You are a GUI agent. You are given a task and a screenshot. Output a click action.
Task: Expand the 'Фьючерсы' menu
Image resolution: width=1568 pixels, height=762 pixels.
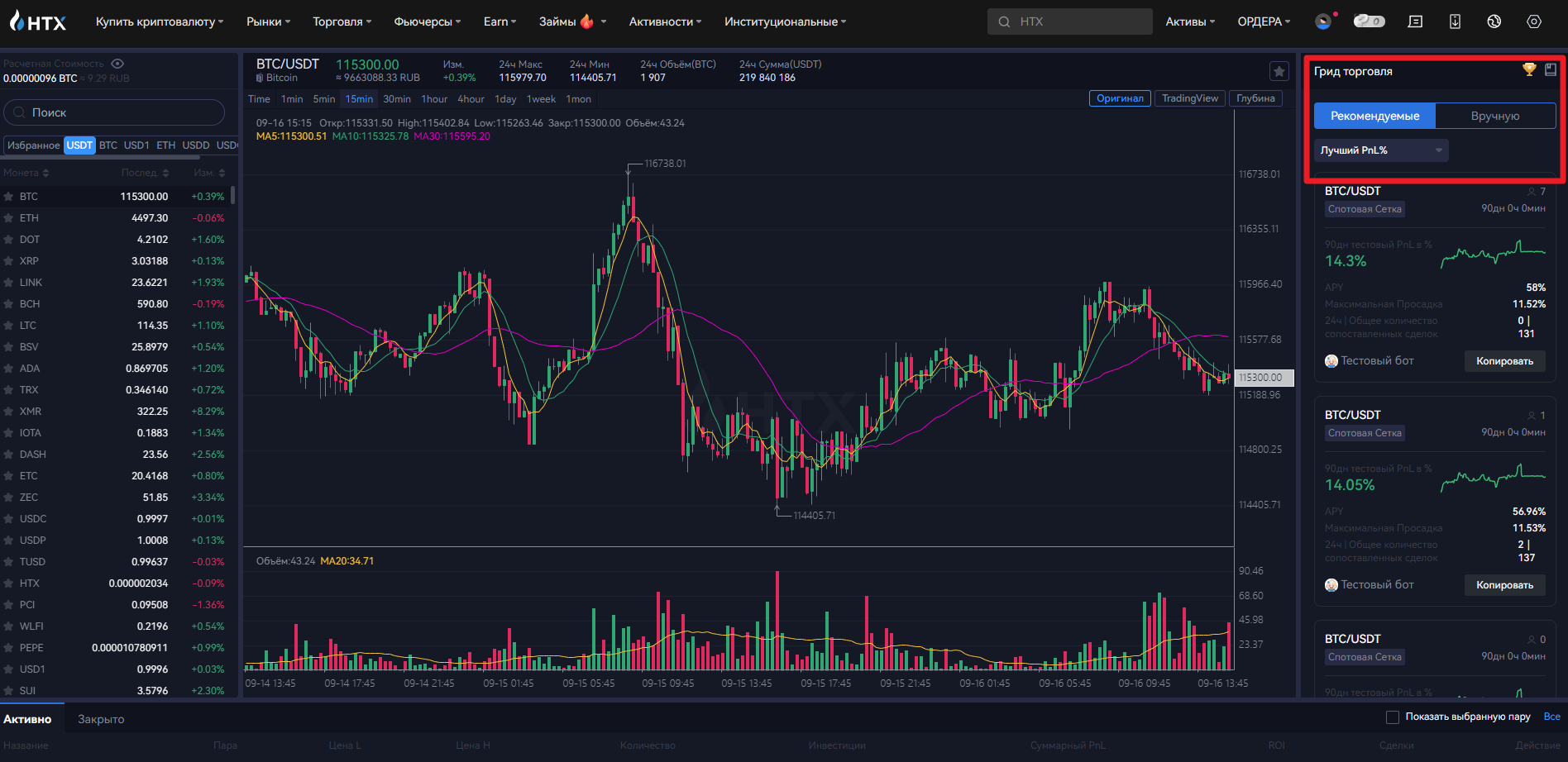[427, 21]
